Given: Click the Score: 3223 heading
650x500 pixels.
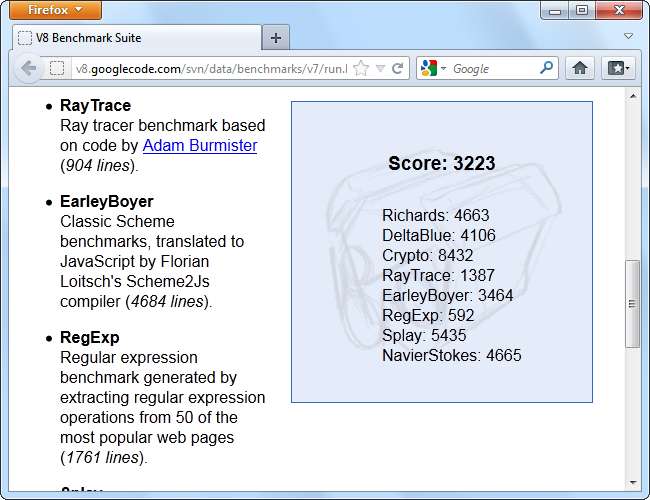Looking at the screenshot, I should click(x=441, y=164).
